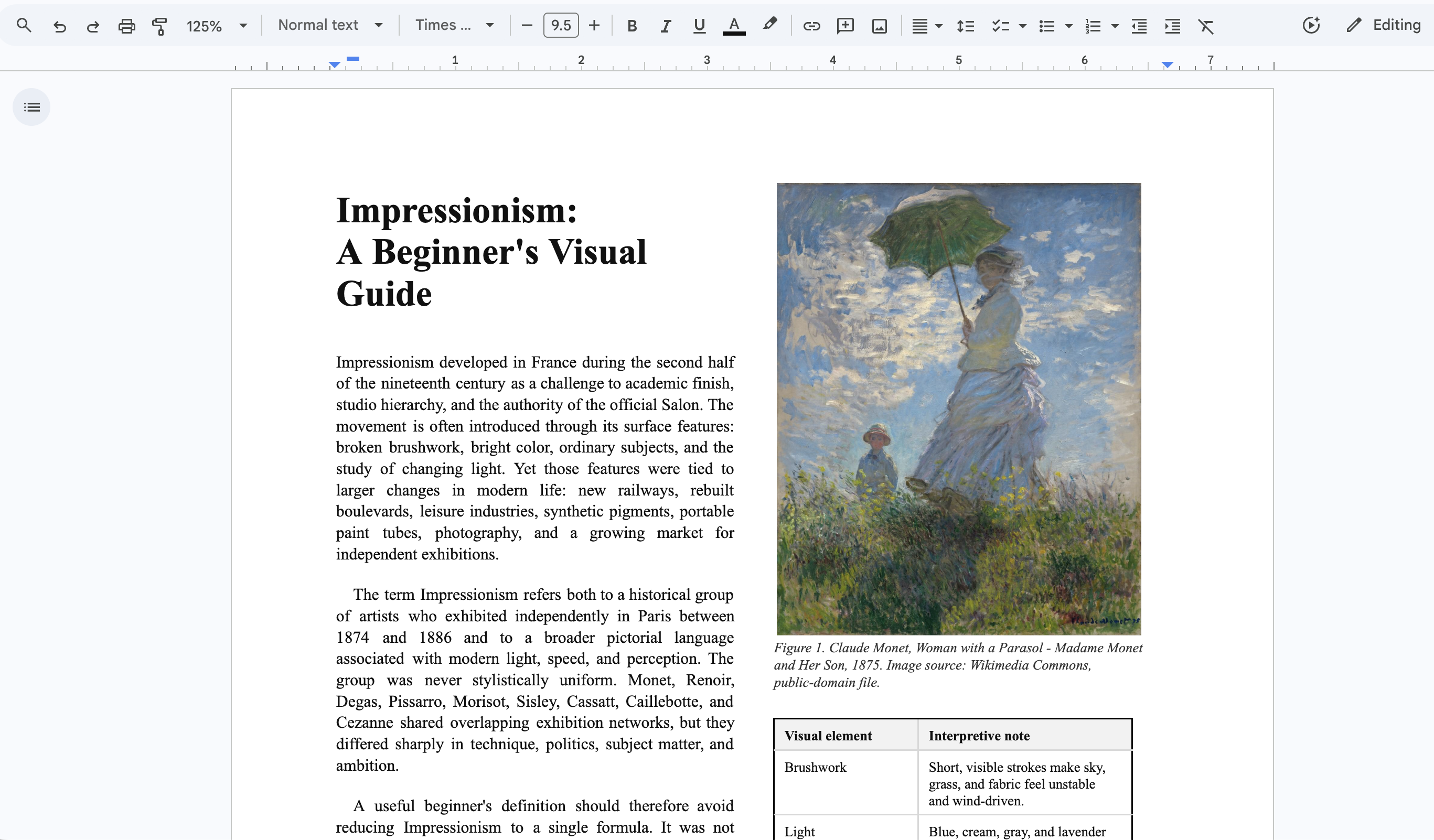
Task: Insert a checklist
Action: 1000,26
